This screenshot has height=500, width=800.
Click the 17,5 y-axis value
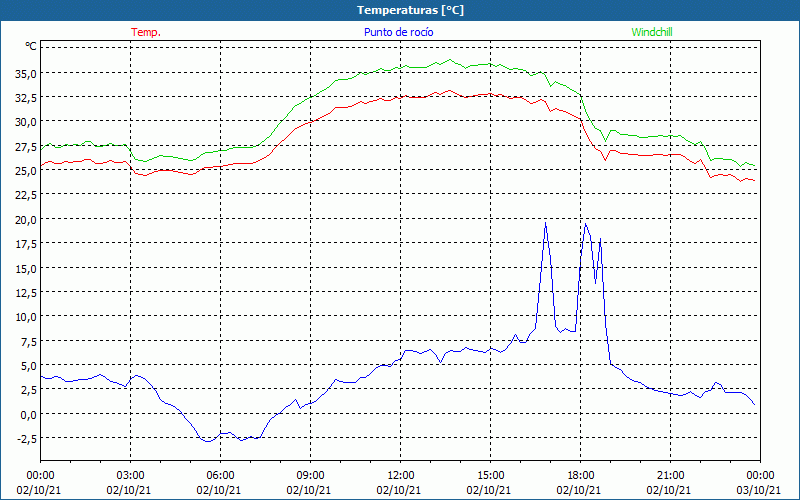click(x=26, y=243)
